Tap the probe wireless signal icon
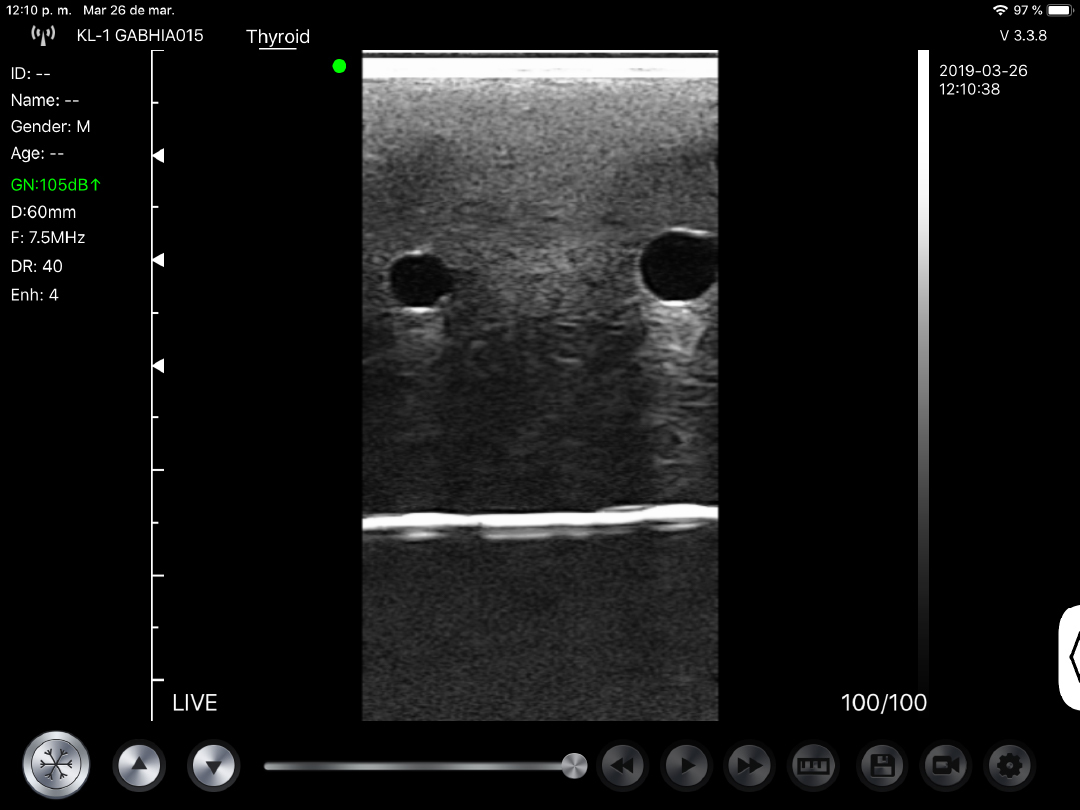The width and height of the screenshot is (1080, 810). [x=43, y=36]
